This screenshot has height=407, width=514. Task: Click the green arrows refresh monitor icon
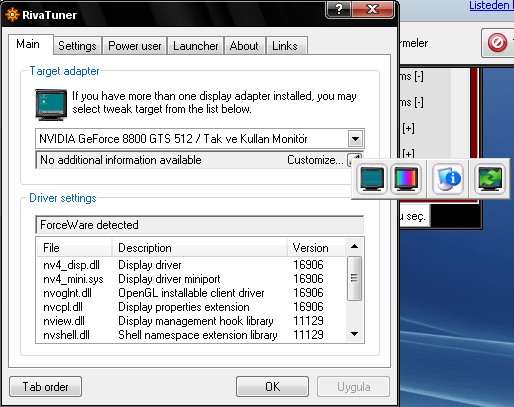coord(490,179)
